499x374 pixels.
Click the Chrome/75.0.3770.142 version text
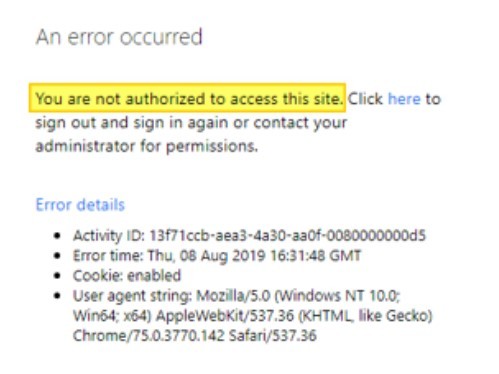pos(149,336)
